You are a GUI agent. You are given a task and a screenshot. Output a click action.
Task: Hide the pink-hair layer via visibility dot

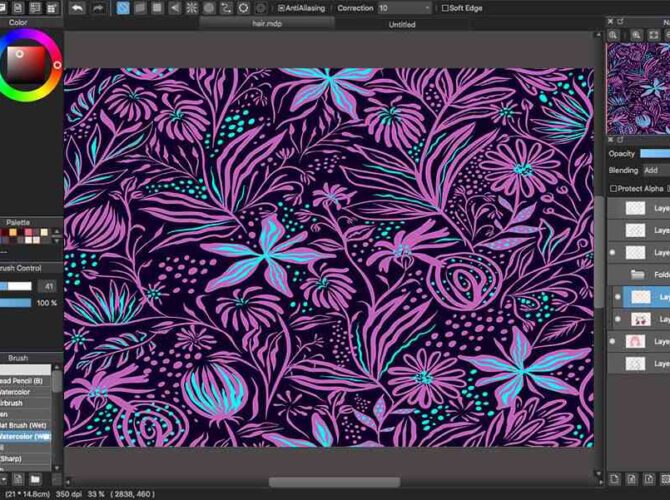[x=612, y=341]
